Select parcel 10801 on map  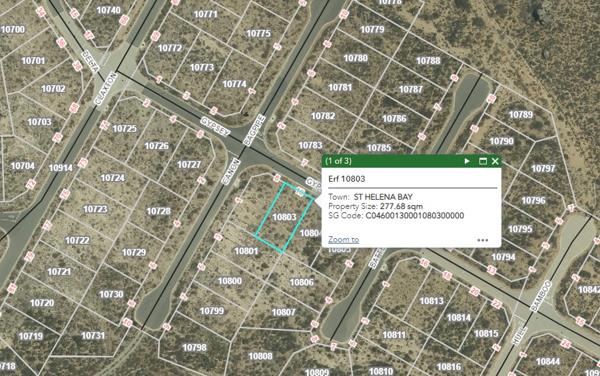[x=246, y=251]
